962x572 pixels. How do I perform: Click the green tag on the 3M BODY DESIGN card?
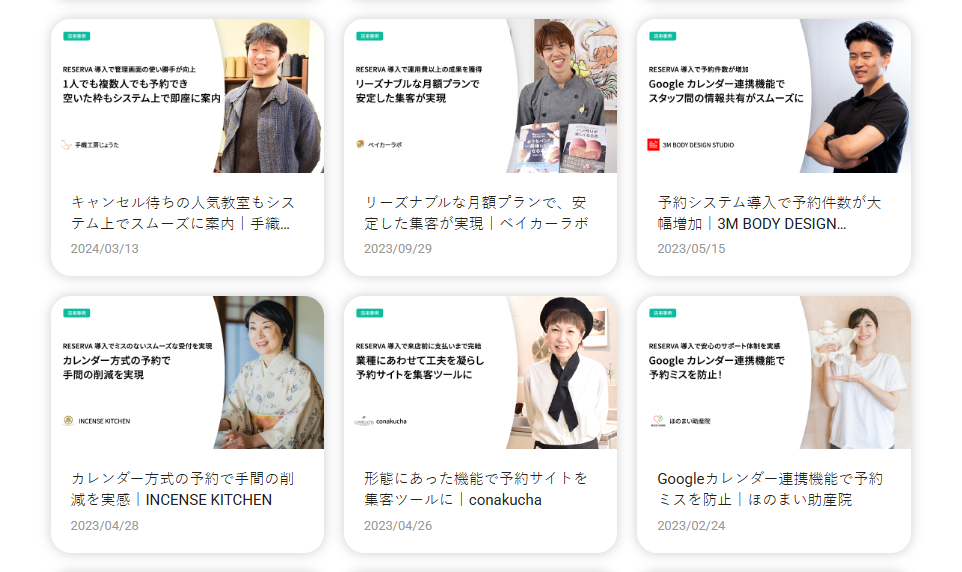pos(663,36)
